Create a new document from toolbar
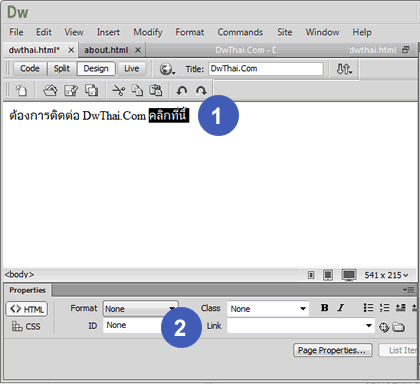420x384 pixels. (21, 90)
